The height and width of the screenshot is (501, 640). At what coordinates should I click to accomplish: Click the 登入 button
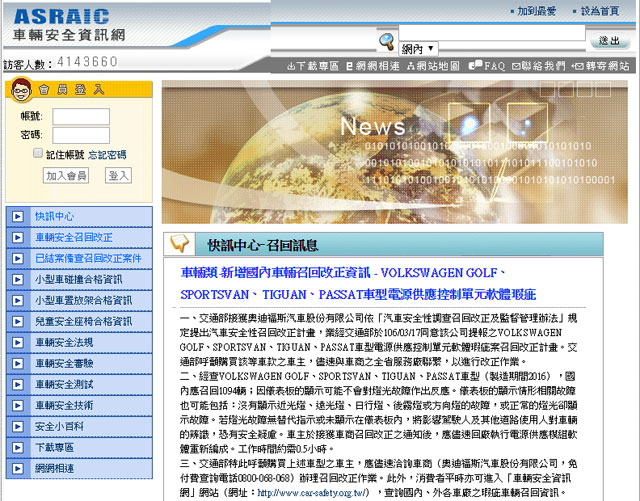(118, 176)
